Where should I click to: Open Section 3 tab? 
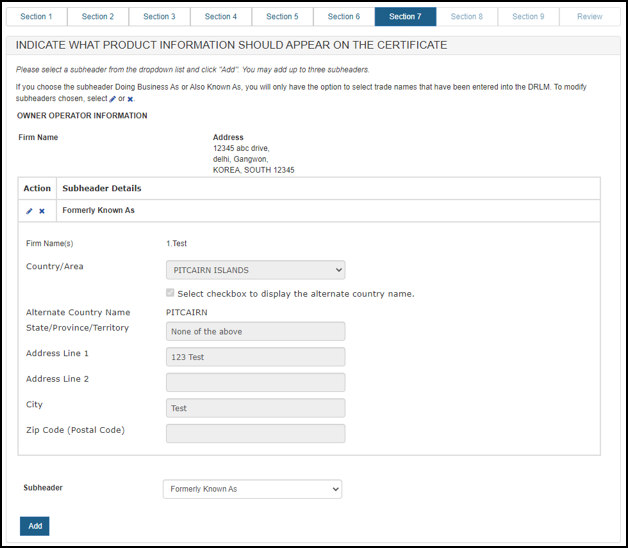[x=159, y=17]
